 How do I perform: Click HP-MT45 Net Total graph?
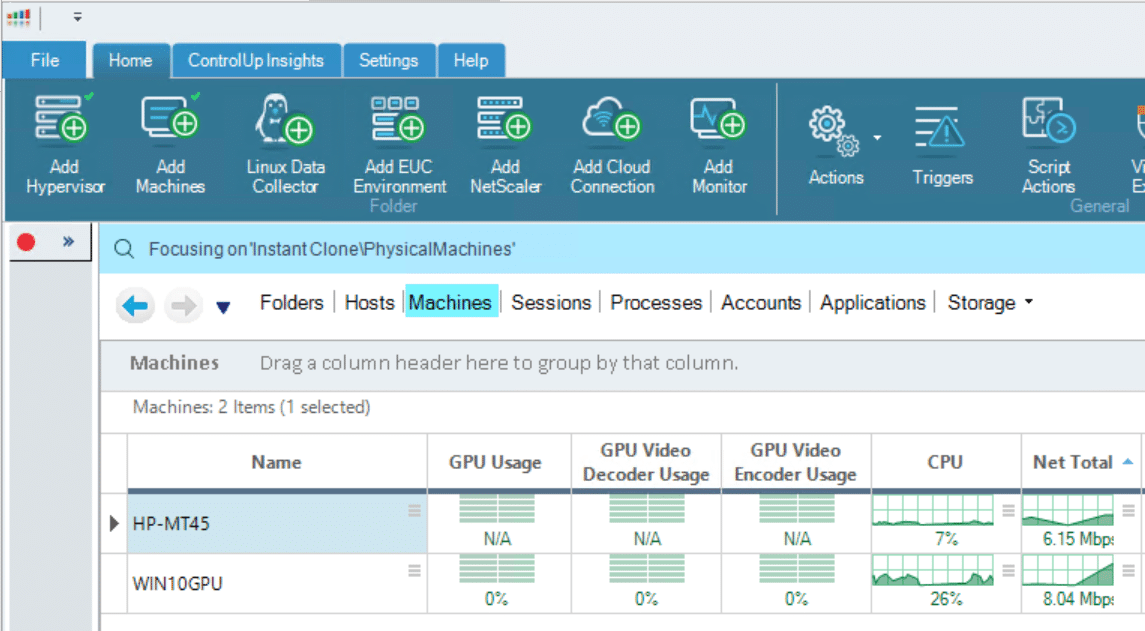pyautogui.click(x=1068, y=510)
